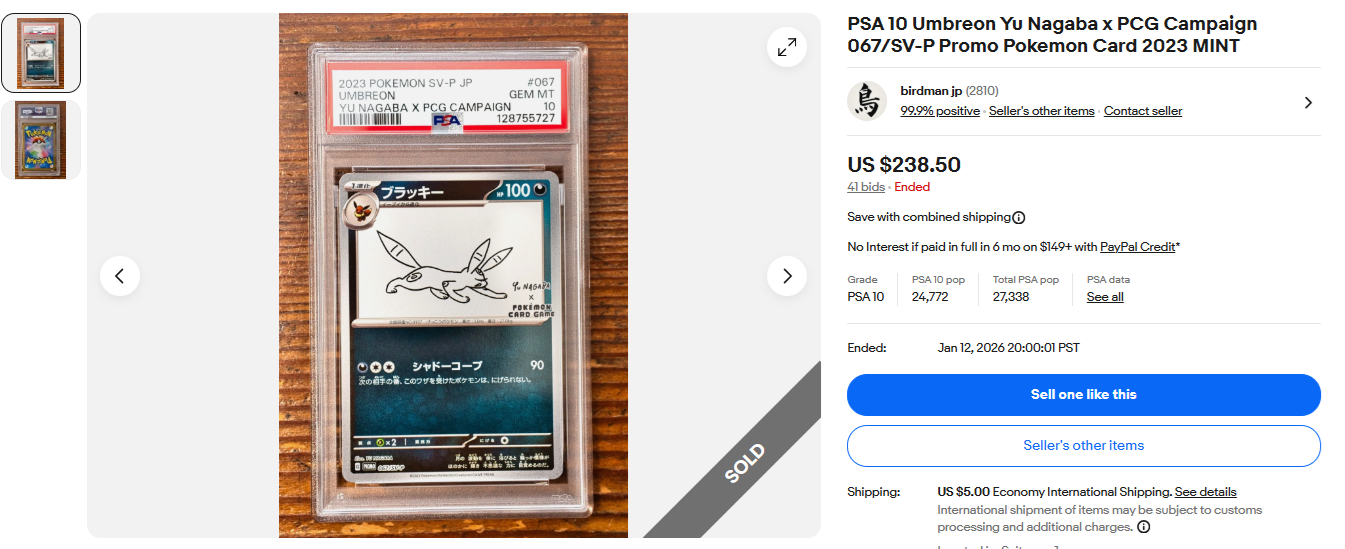Image resolution: width=1345 pixels, height=549 pixels.
Task: Click the info icon after customs charges text
Action: (1143, 527)
